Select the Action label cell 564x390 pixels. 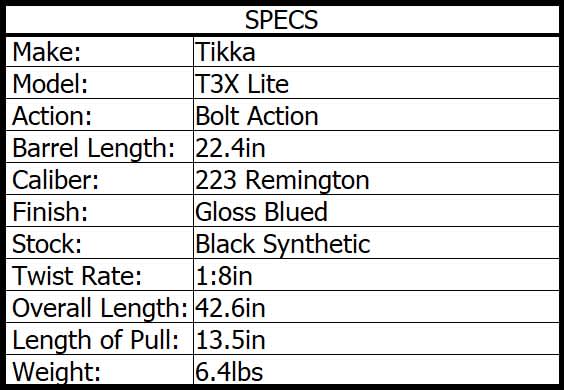99,116
